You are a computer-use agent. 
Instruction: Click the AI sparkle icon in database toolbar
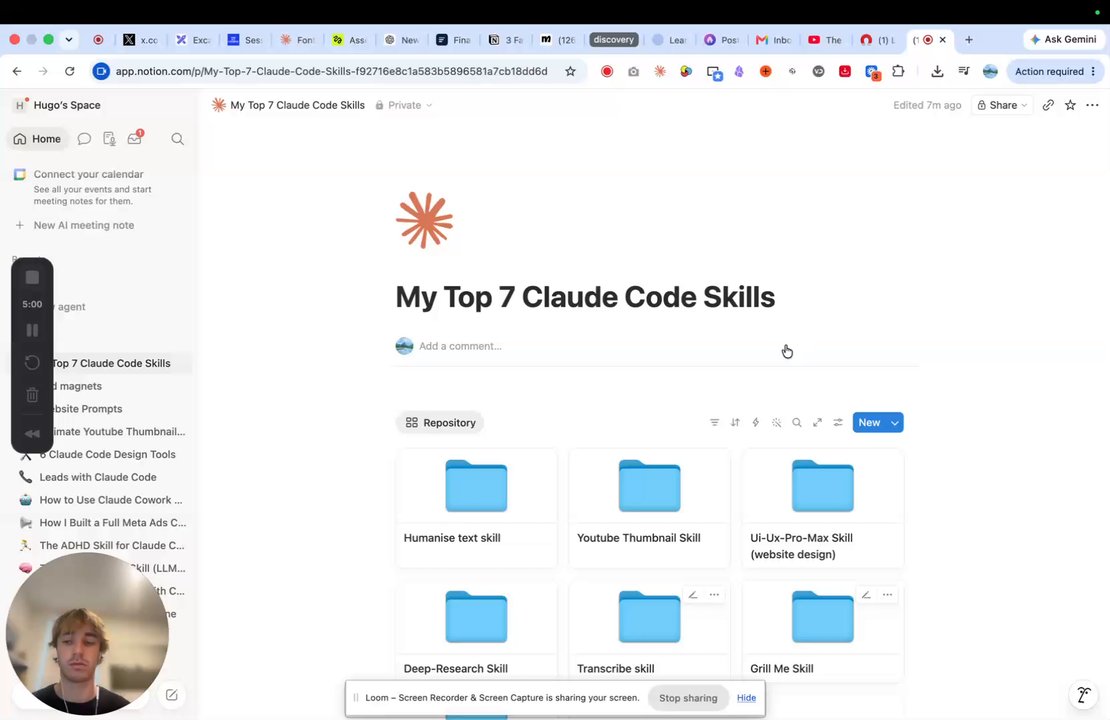coord(777,423)
